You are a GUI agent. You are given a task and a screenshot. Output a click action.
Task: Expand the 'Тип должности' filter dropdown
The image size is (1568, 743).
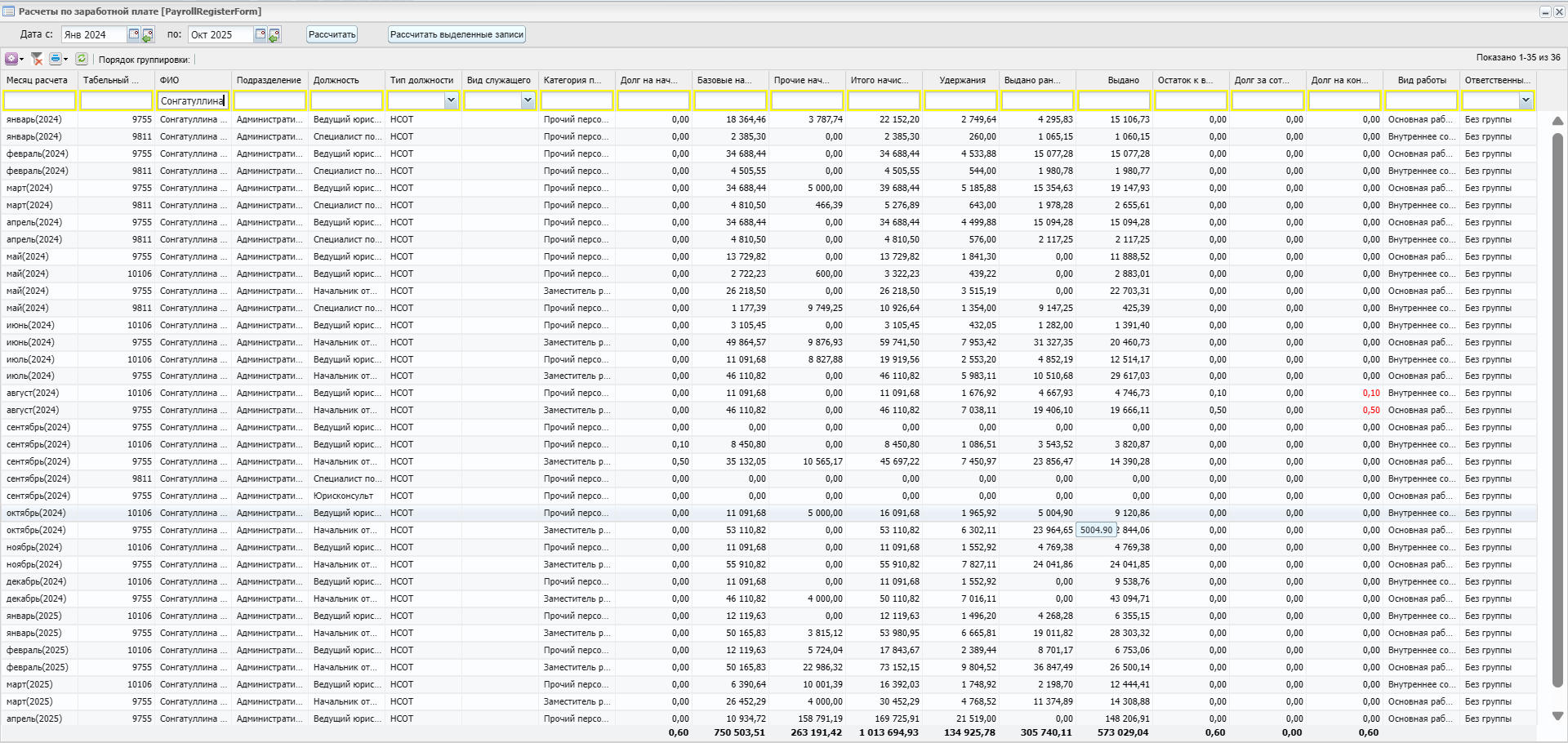451,100
